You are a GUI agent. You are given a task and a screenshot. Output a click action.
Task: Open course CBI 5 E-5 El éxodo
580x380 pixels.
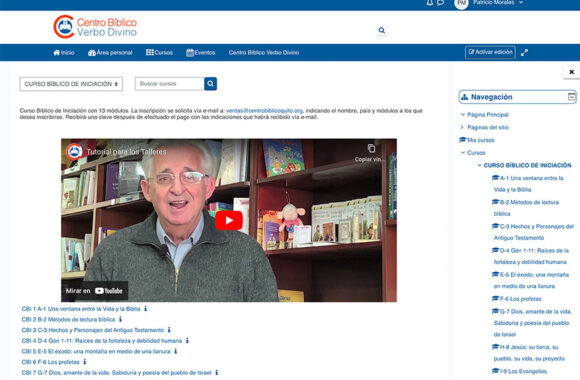coord(96,352)
